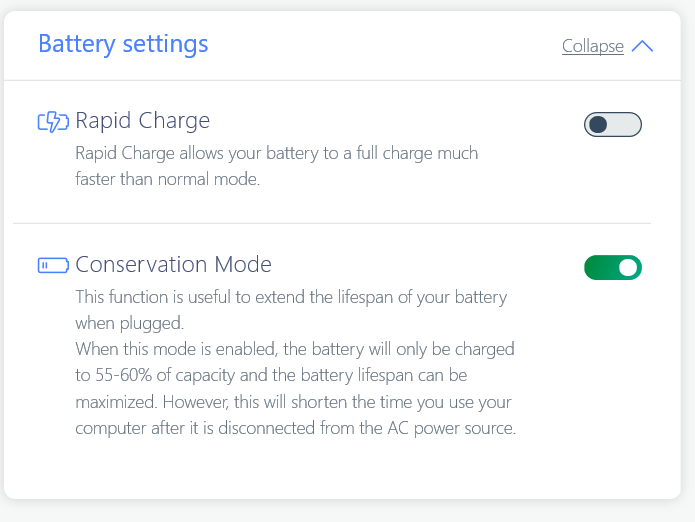Disable the Conservation Mode toggle
695x522 pixels.
pos(612,267)
